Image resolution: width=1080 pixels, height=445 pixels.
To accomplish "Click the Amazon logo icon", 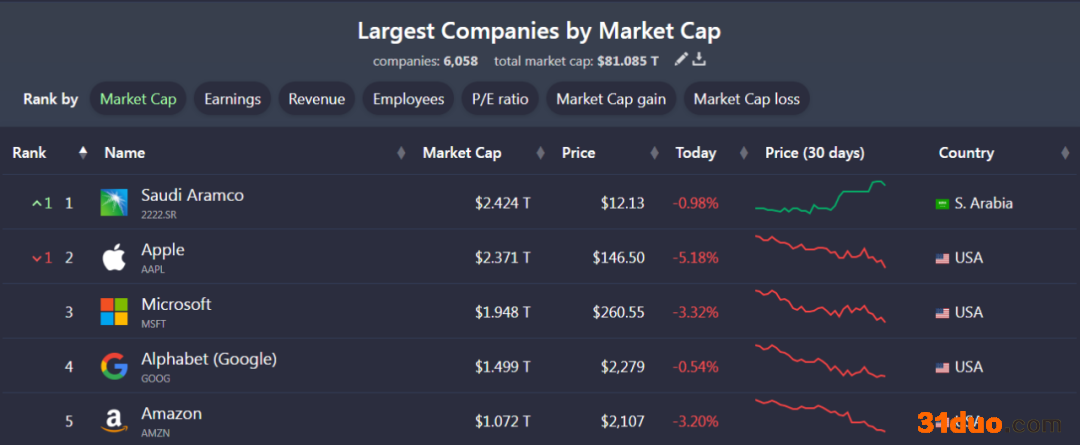I will (114, 421).
